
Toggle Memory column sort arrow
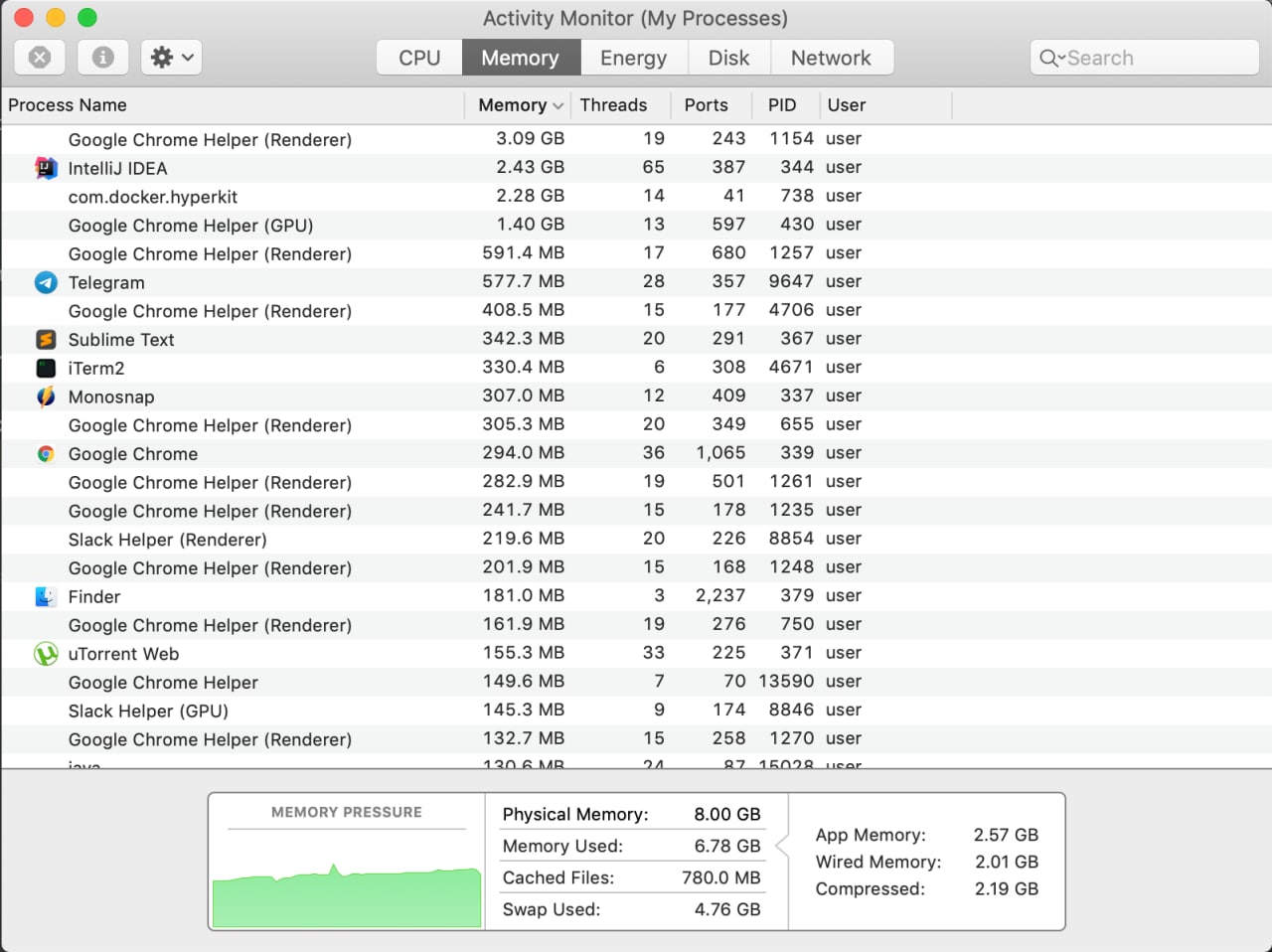(x=558, y=105)
